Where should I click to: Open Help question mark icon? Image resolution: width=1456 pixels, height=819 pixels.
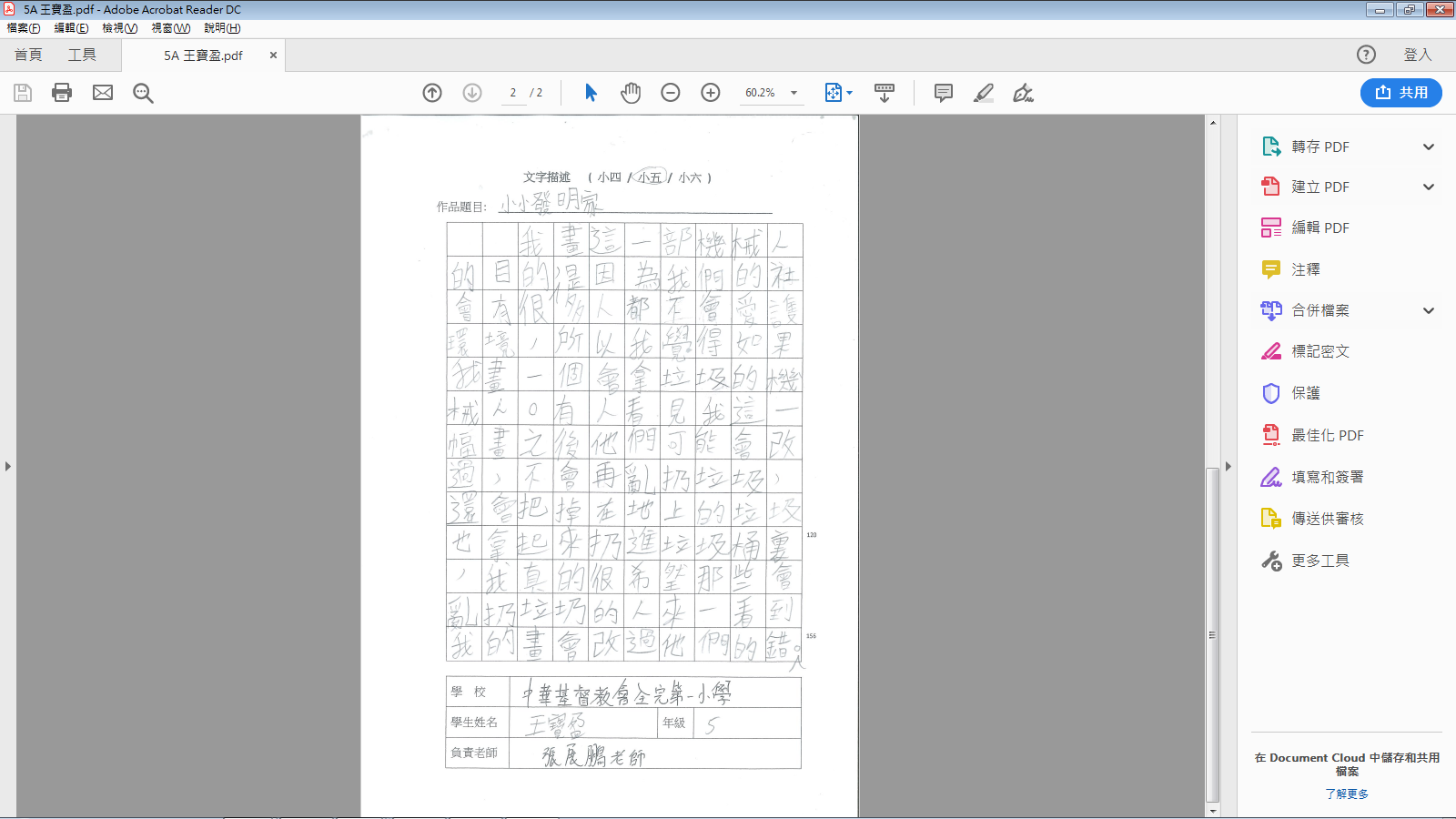[x=1366, y=55]
